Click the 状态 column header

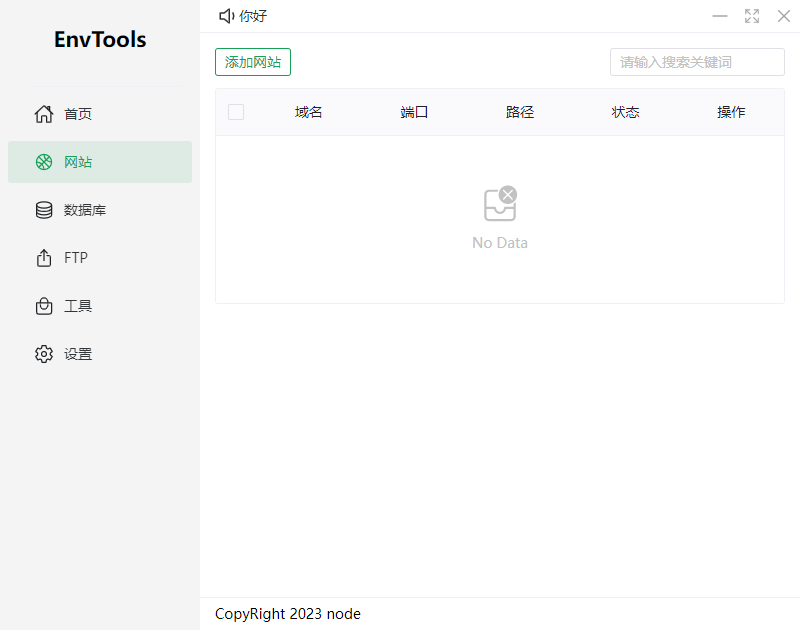click(x=625, y=112)
